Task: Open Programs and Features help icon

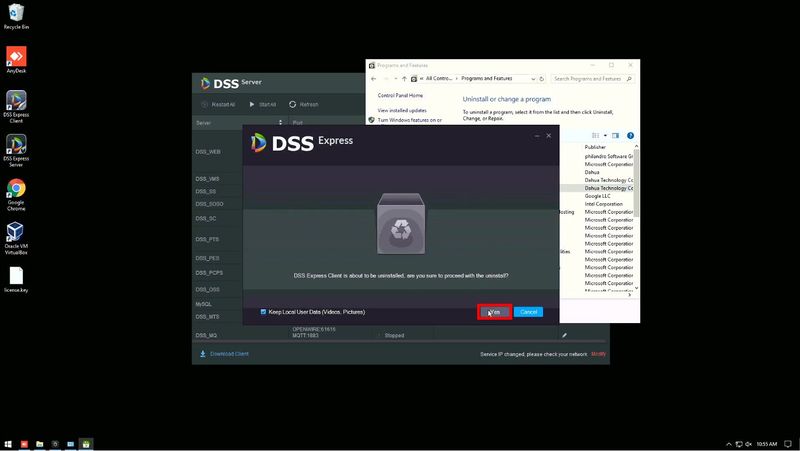Action: tap(631, 136)
